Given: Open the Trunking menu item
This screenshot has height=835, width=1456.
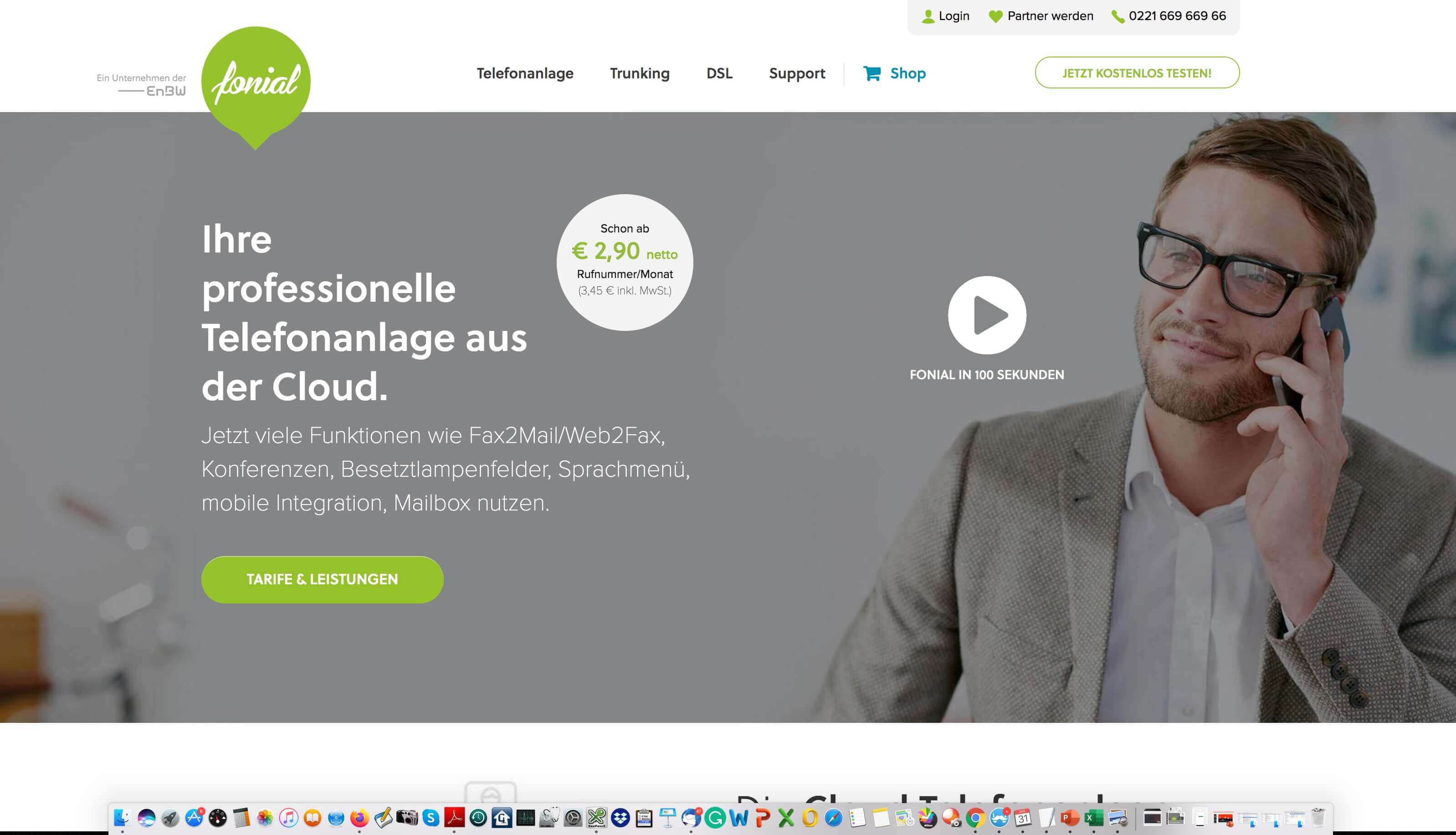Looking at the screenshot, I should coord(640,73).
